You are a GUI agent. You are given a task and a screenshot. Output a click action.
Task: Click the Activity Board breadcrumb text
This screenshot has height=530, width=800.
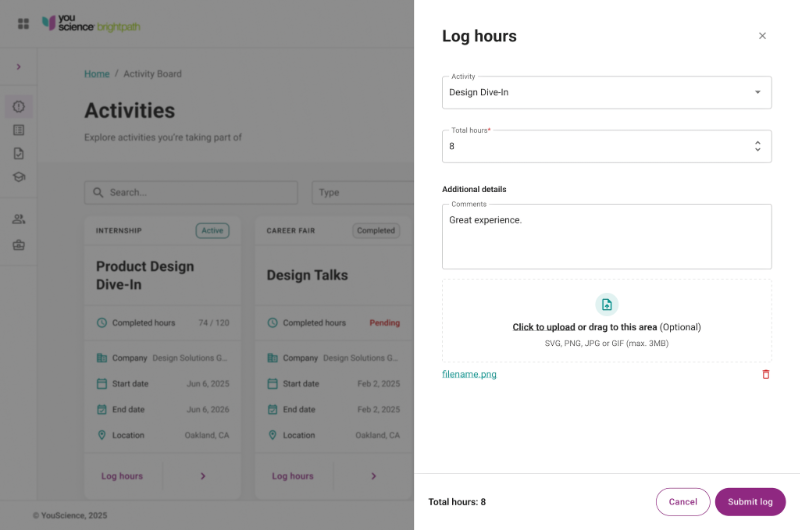153,74
